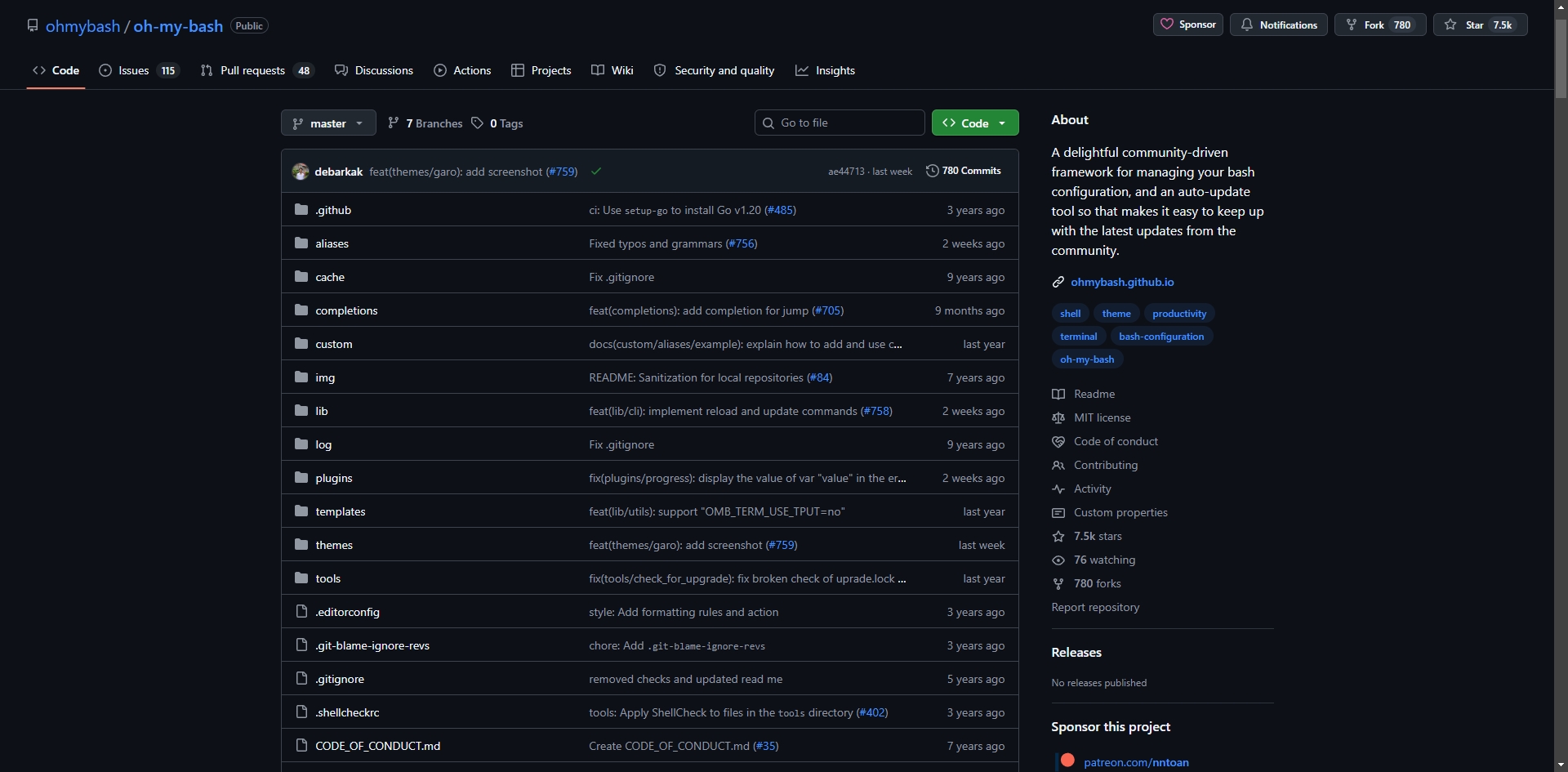Open the templates folder

point(341,511)
